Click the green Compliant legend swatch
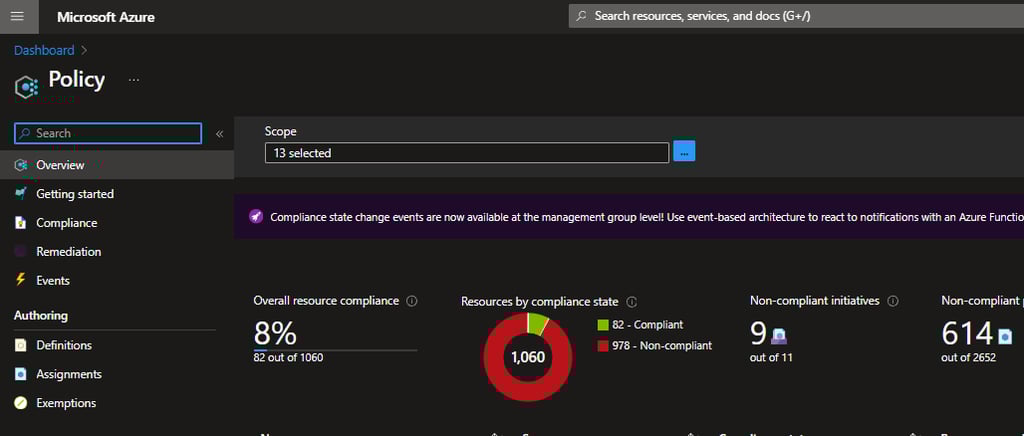This screenshot has width=1024, height=436. (603, 325)
